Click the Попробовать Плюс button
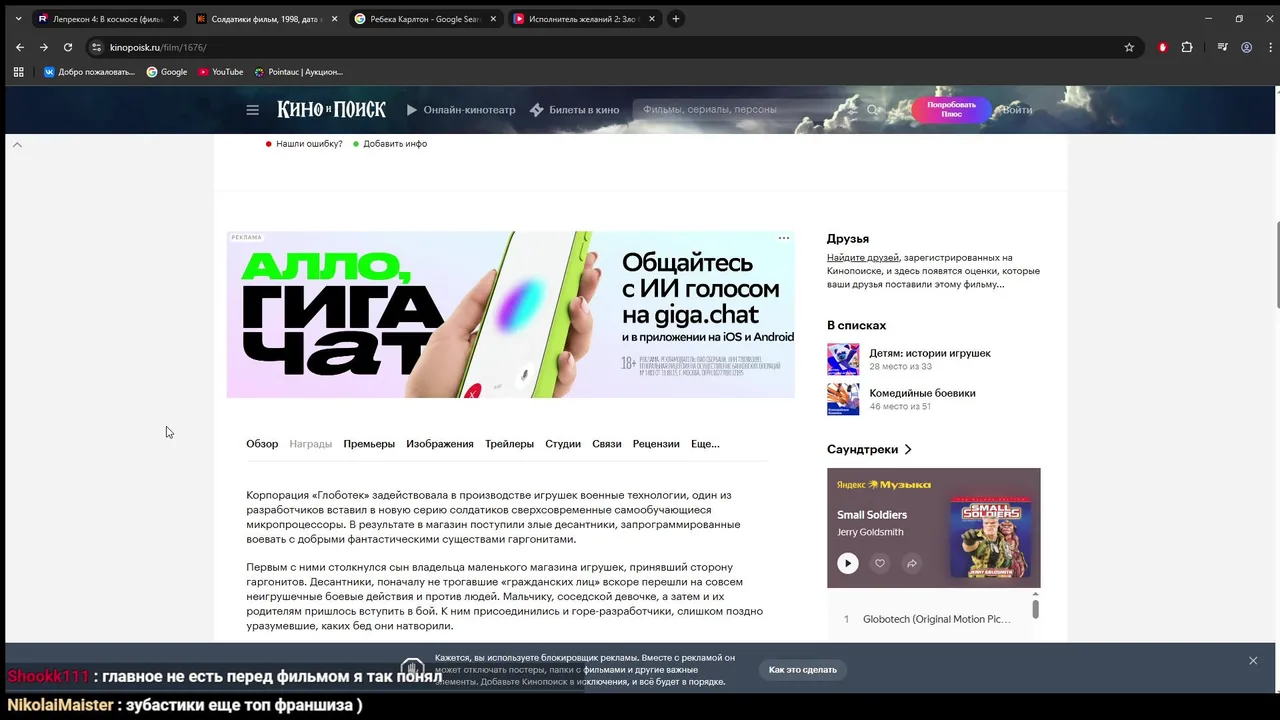Image resolution: width=1280 pixels, height=720 pixels. click(x=951, y=109)
